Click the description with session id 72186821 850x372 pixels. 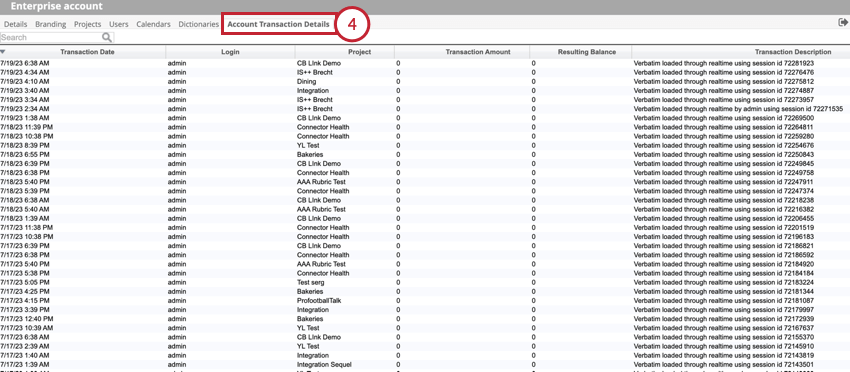coord(724,246)
